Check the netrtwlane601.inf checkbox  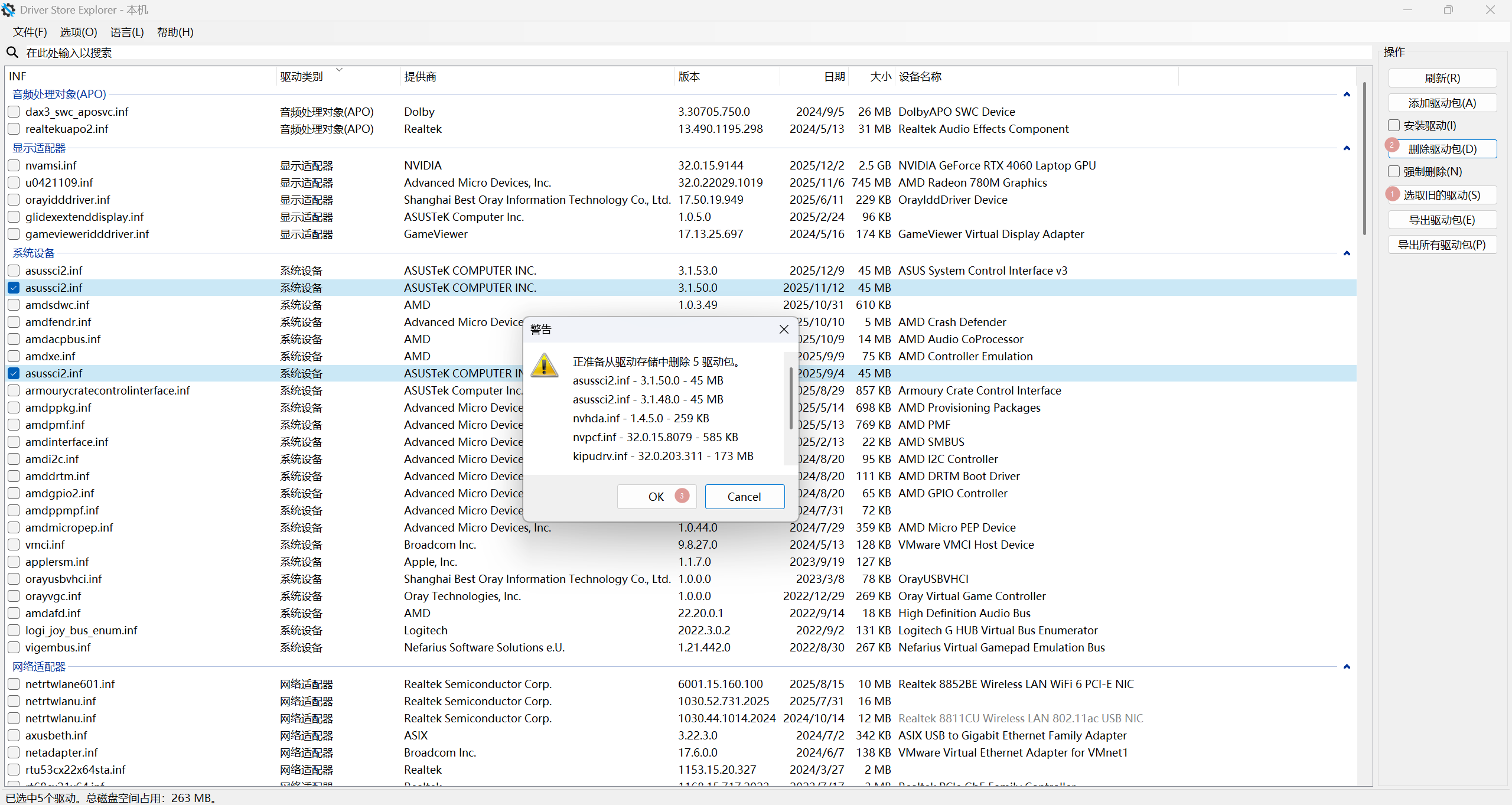[14, 684]
